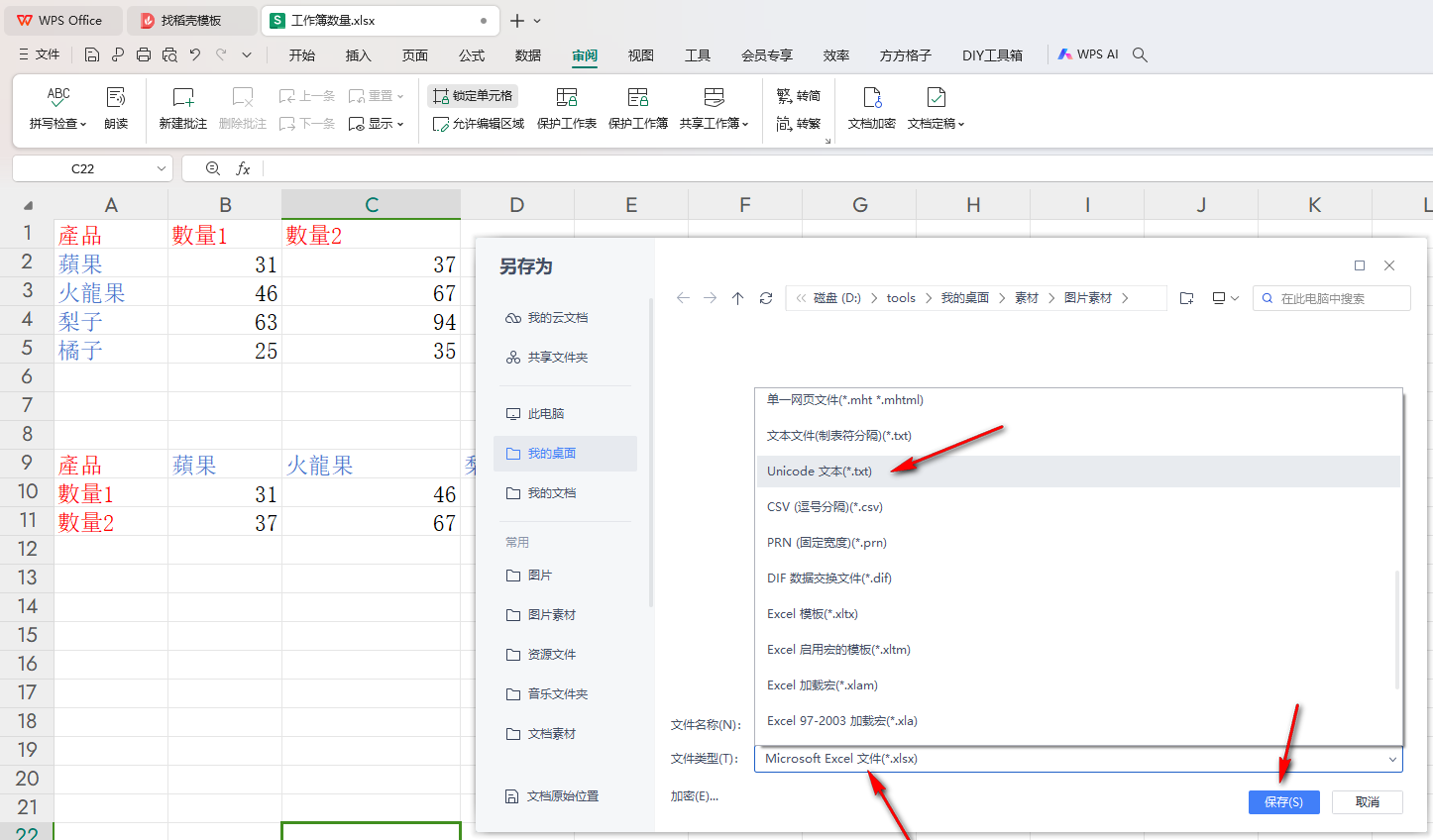Click the search magnifier icon in ribbon
This screenshot has height=840, width=1433.
click(1140, 54)
